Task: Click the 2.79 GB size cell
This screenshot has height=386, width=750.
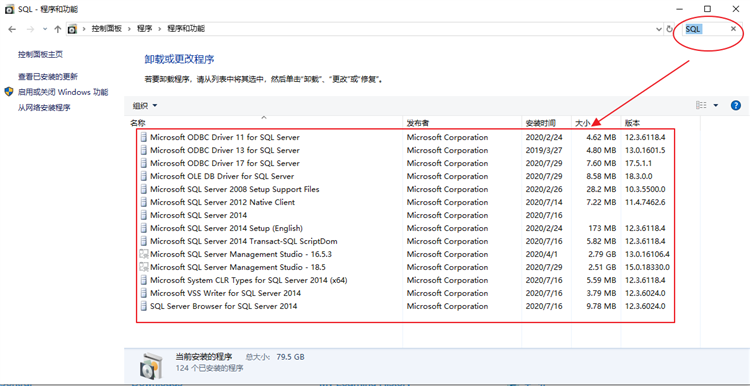Action: (x=601, y=254)
